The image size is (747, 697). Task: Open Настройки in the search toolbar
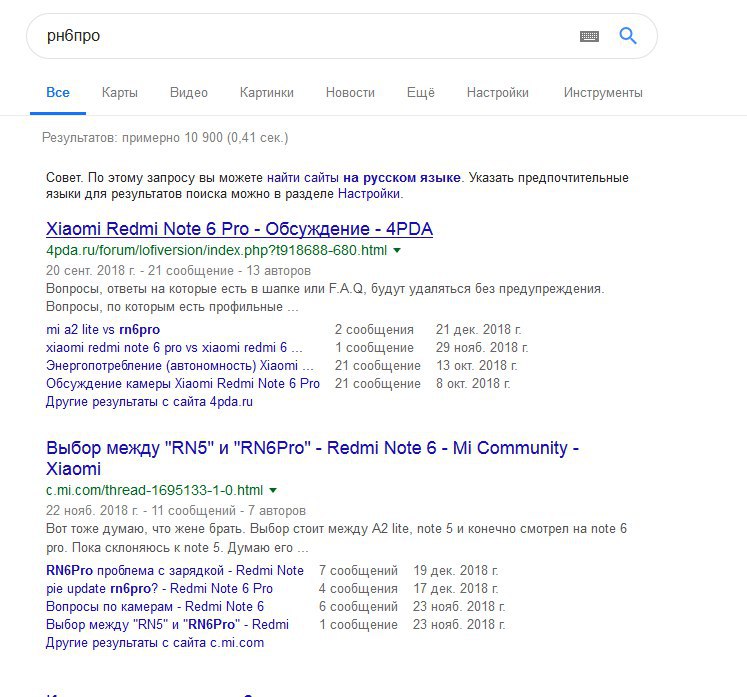[x=497, y=92]
